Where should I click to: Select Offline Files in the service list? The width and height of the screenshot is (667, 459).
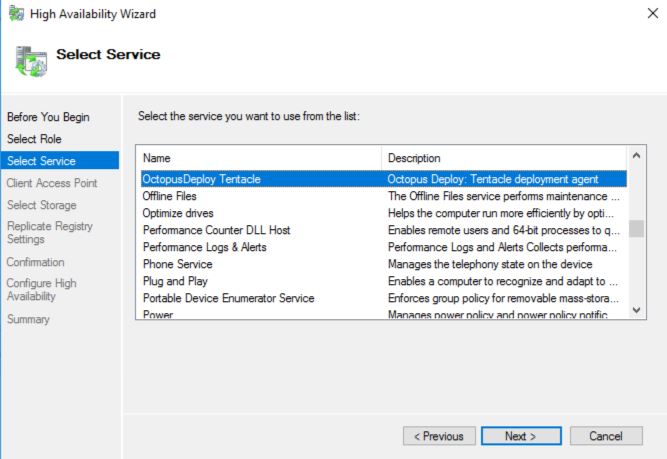coord(170,196)
